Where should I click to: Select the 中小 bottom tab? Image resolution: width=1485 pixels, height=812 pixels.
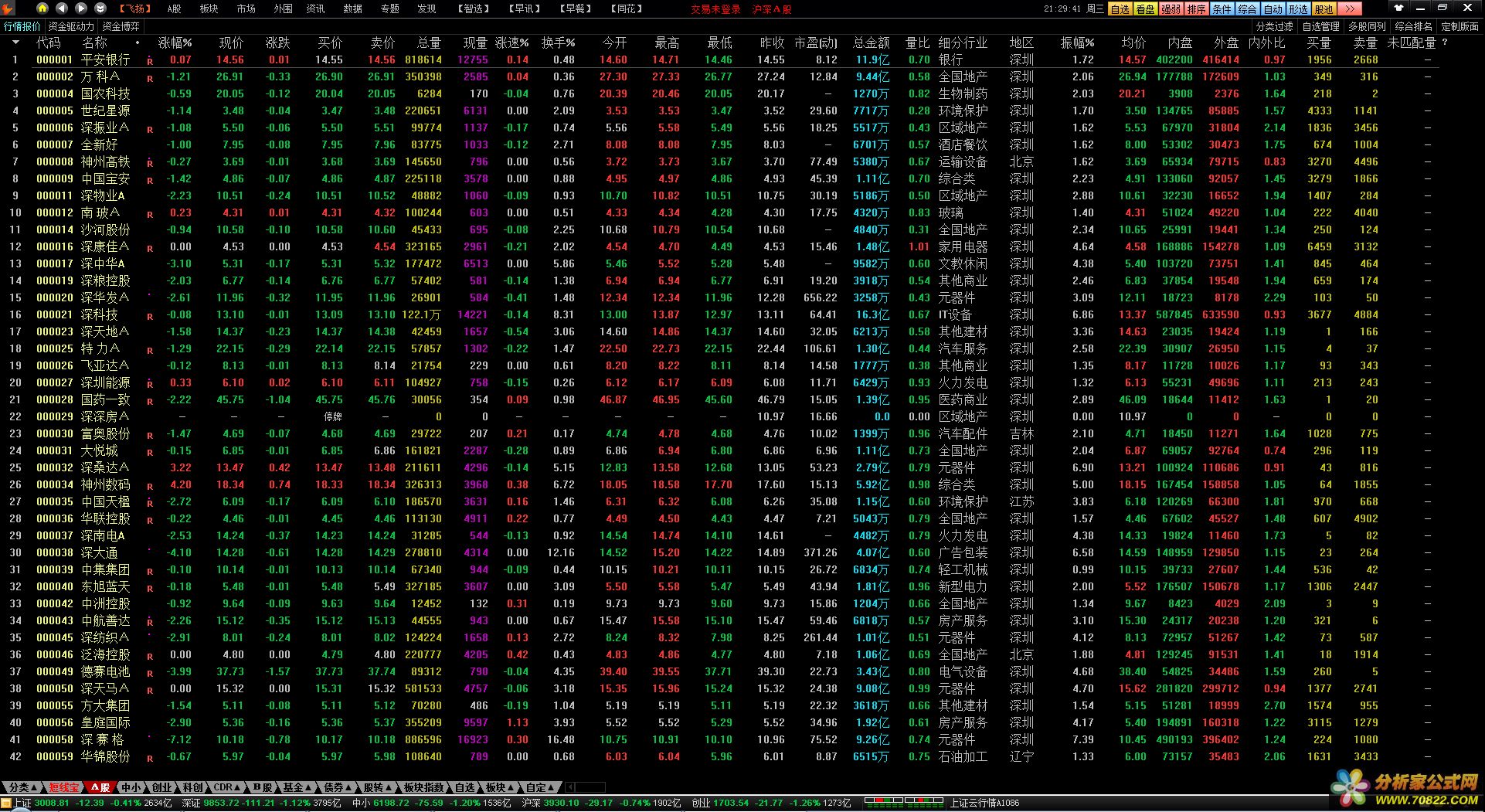131,787
